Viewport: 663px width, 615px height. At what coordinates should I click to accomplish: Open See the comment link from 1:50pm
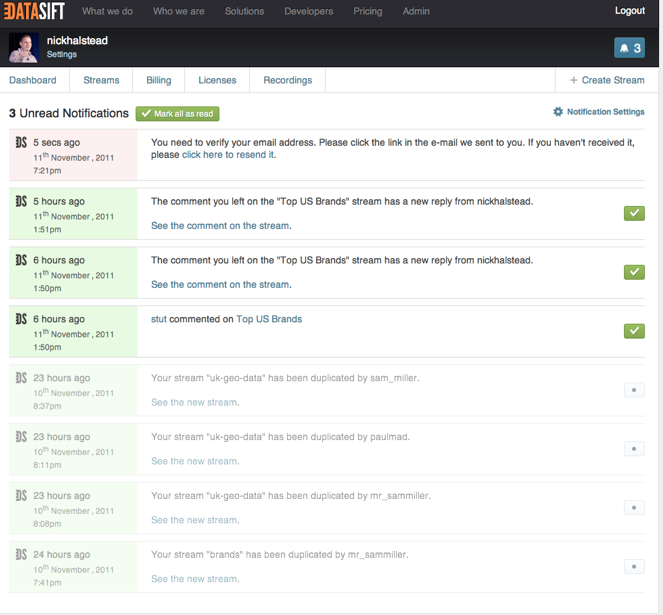click(220, 285)
